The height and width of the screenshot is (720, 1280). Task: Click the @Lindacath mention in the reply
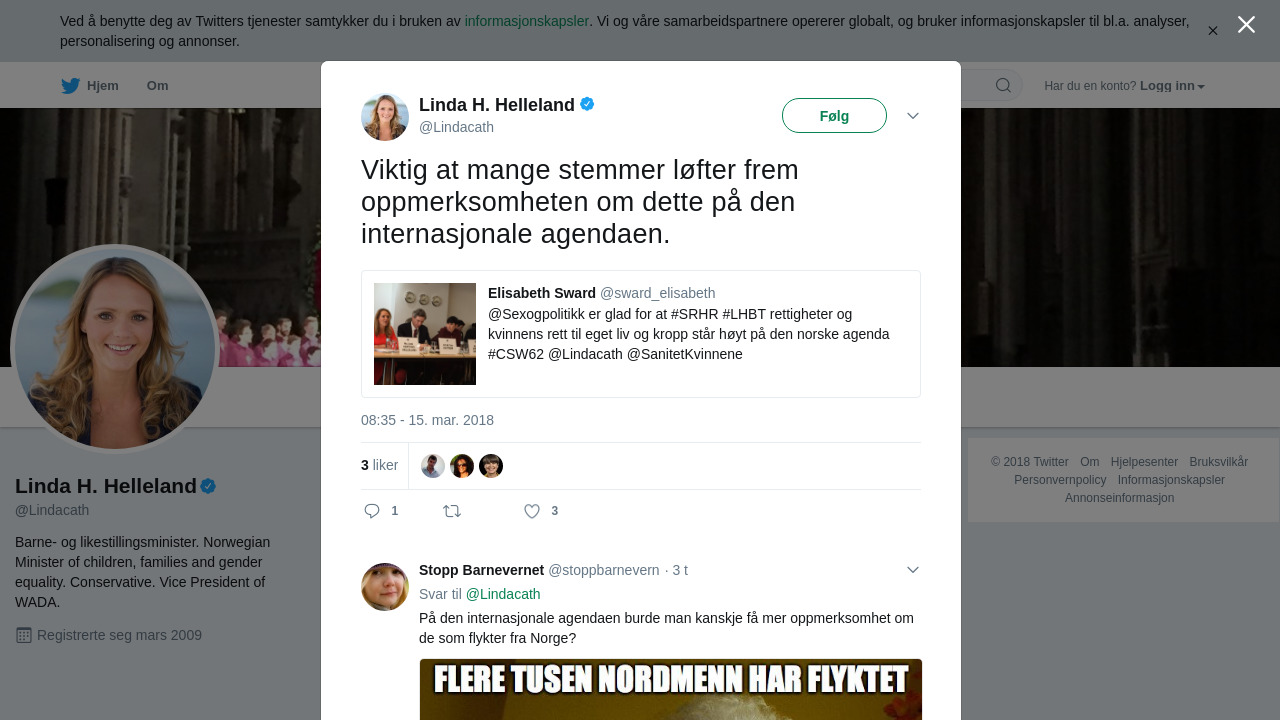503,594
